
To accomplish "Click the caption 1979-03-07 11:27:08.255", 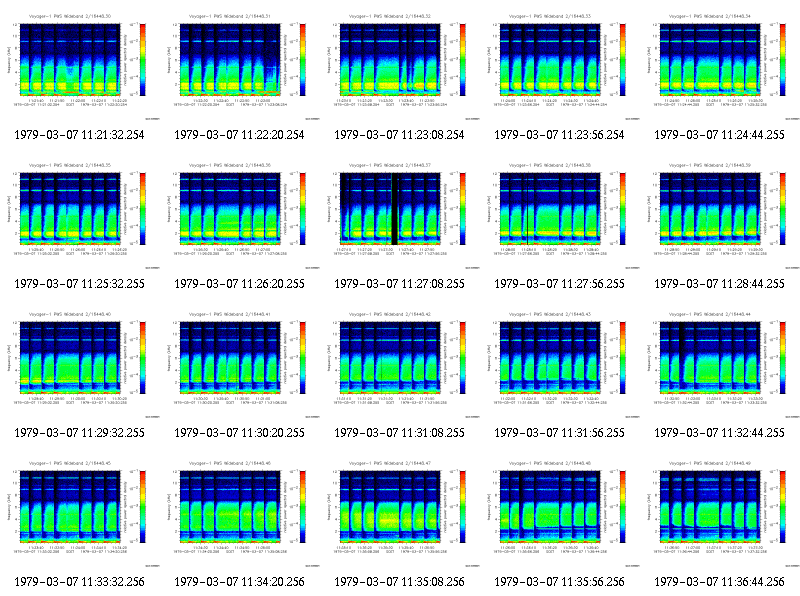I will pos(399,284).
